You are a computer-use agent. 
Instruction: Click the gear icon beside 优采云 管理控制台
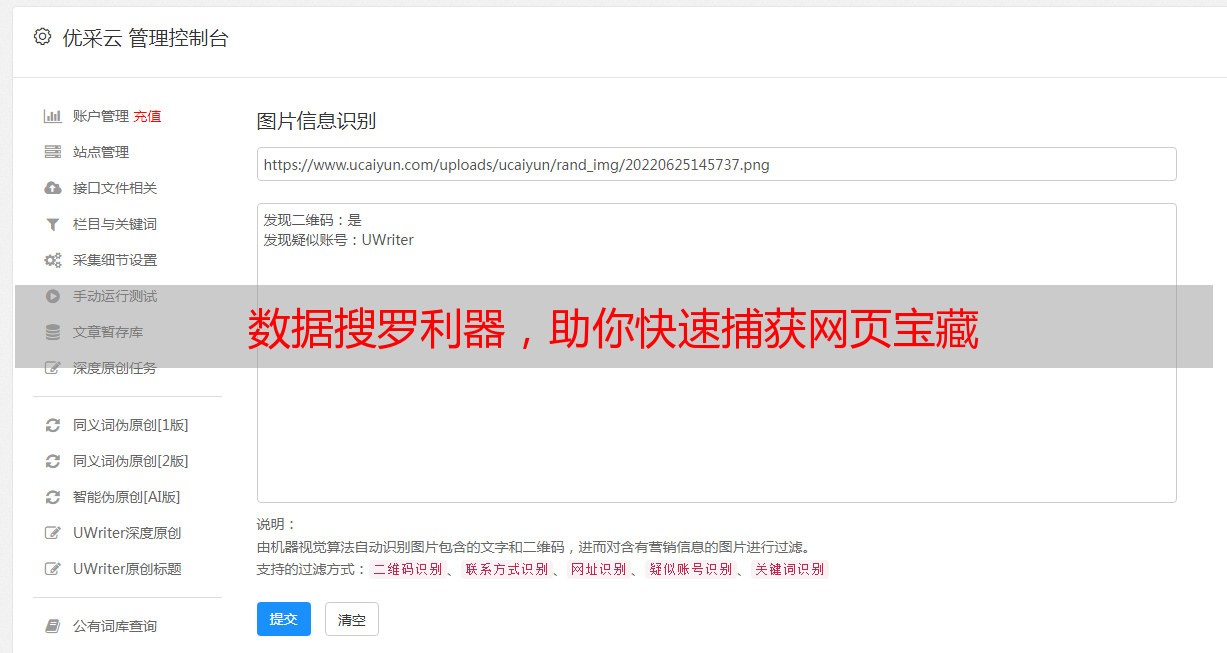pyautogui.click(x=42, y=37)
